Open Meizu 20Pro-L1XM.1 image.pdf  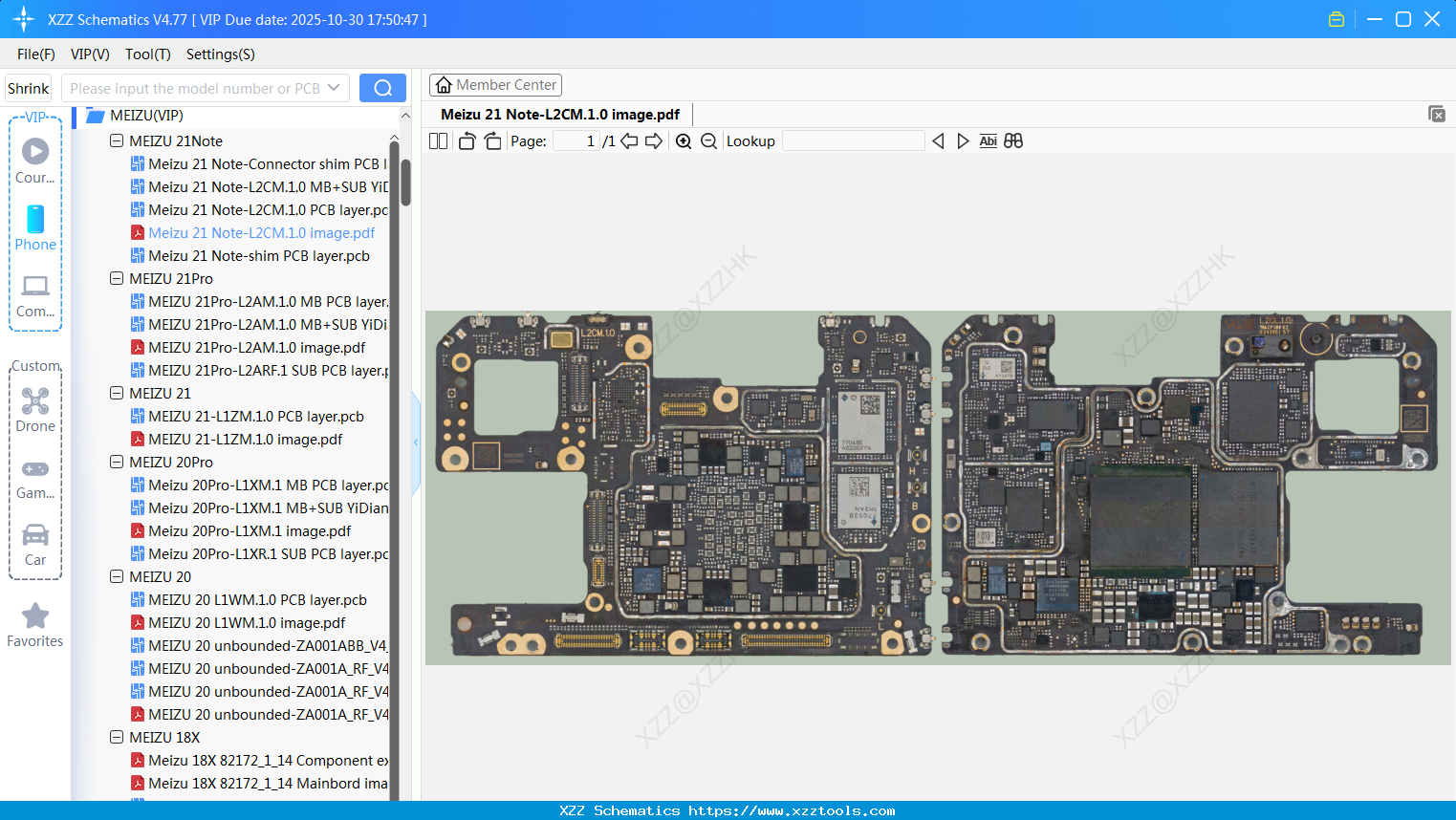pos(241,530)
